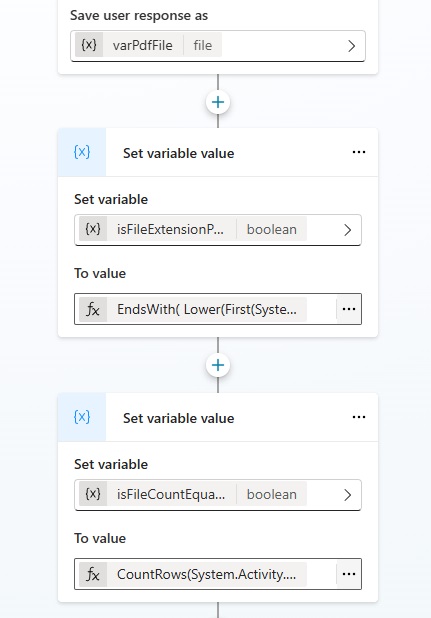431x618 pixels.
Task: Click the CountRows(System.Activity formula input
Action: point(206,574)
